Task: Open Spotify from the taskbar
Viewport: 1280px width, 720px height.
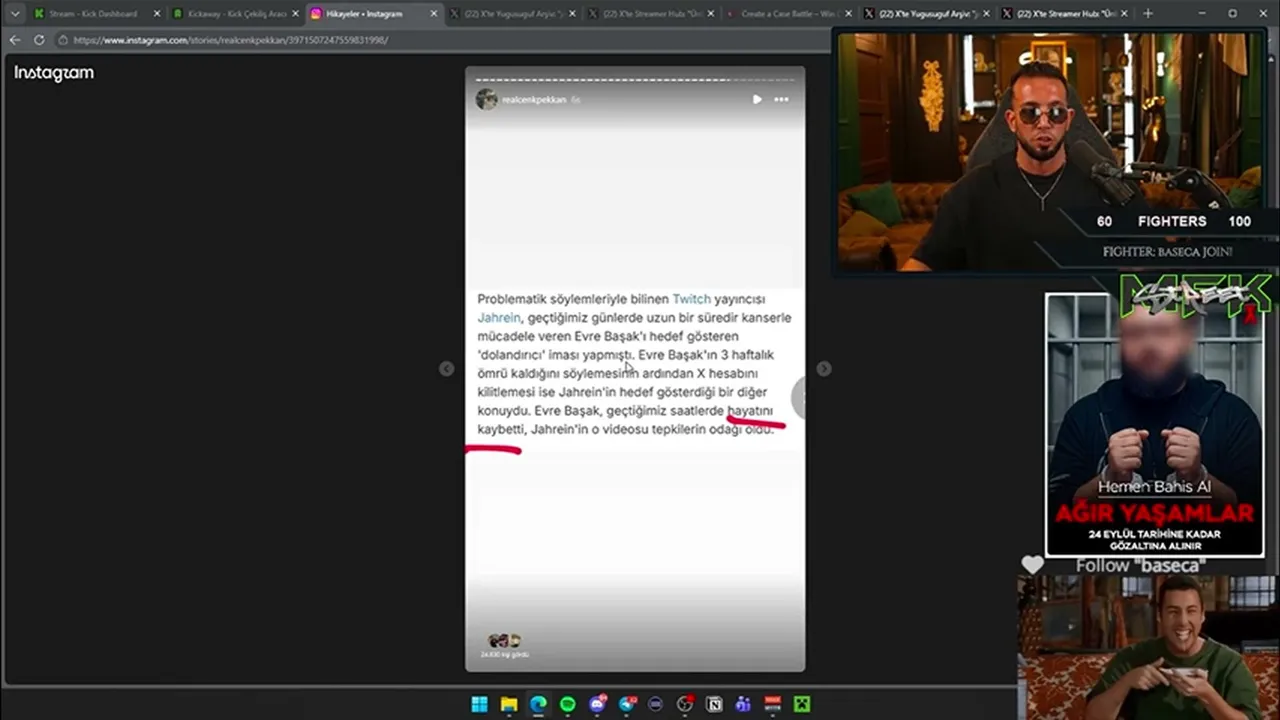Action: (568, 704)
